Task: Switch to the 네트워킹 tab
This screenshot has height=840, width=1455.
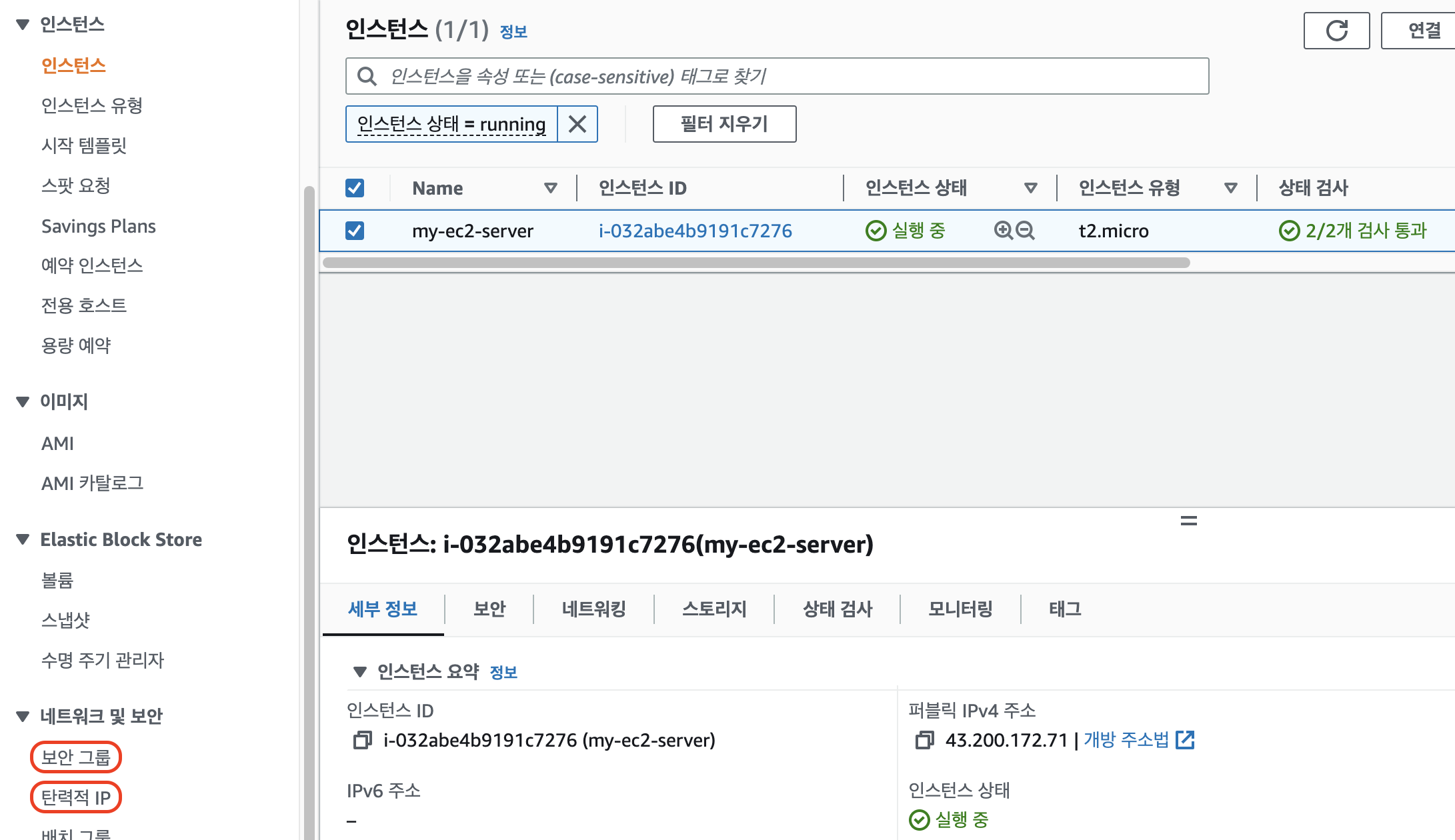Action: tap(593, 609)
